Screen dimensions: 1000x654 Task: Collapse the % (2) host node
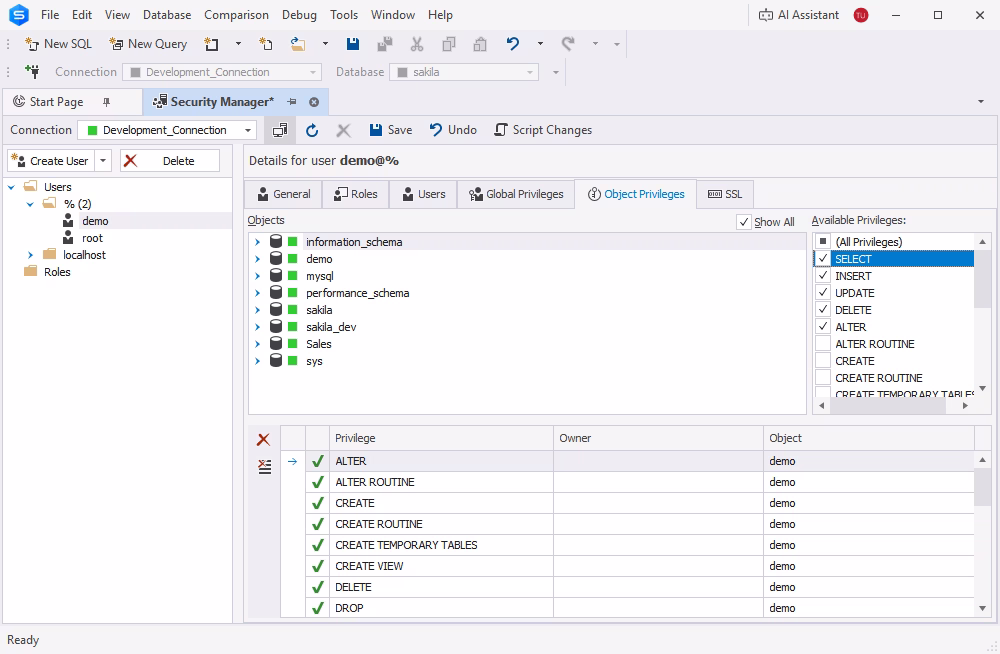click(30, 204)
